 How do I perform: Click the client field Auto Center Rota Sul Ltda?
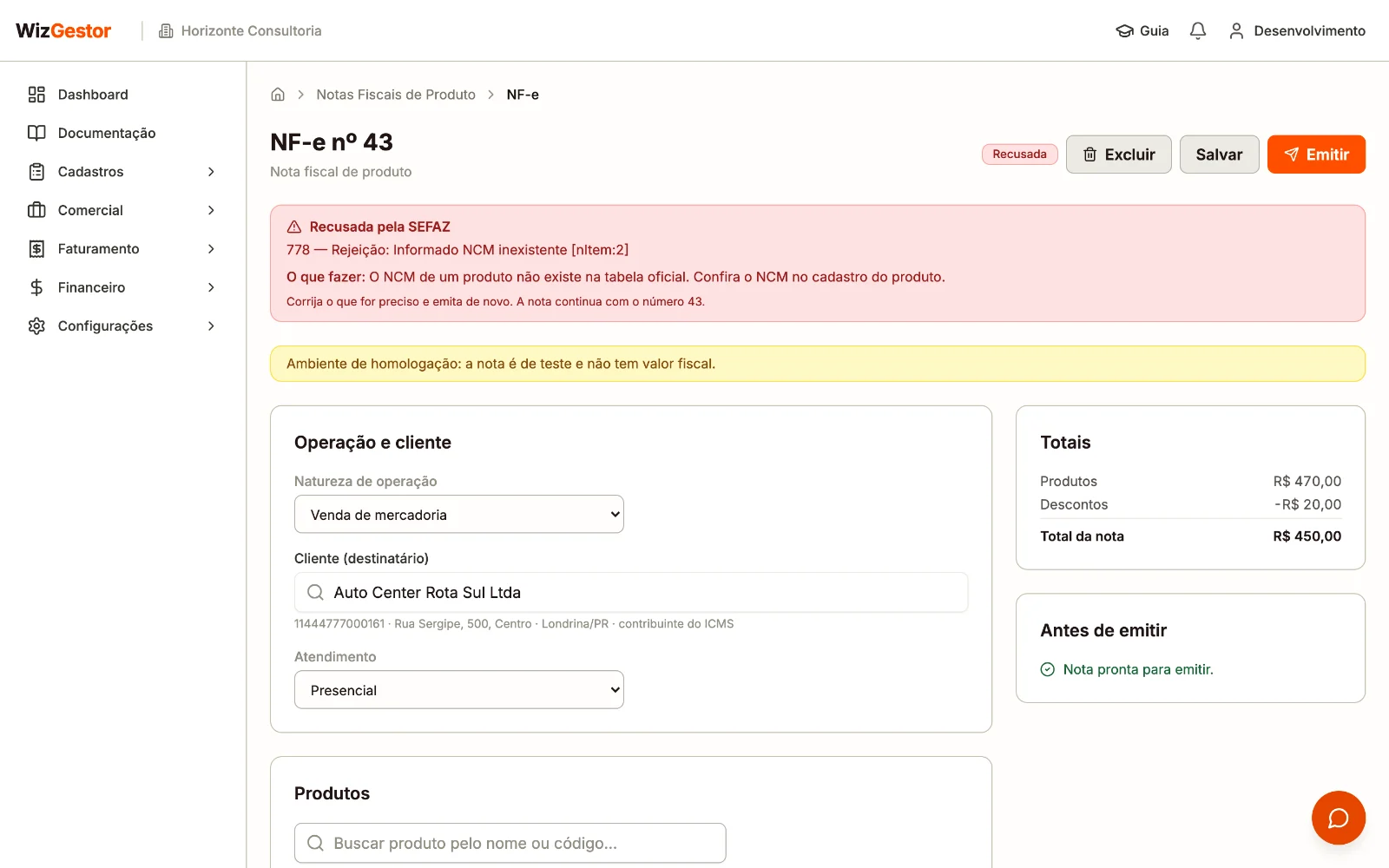point(631,592)
